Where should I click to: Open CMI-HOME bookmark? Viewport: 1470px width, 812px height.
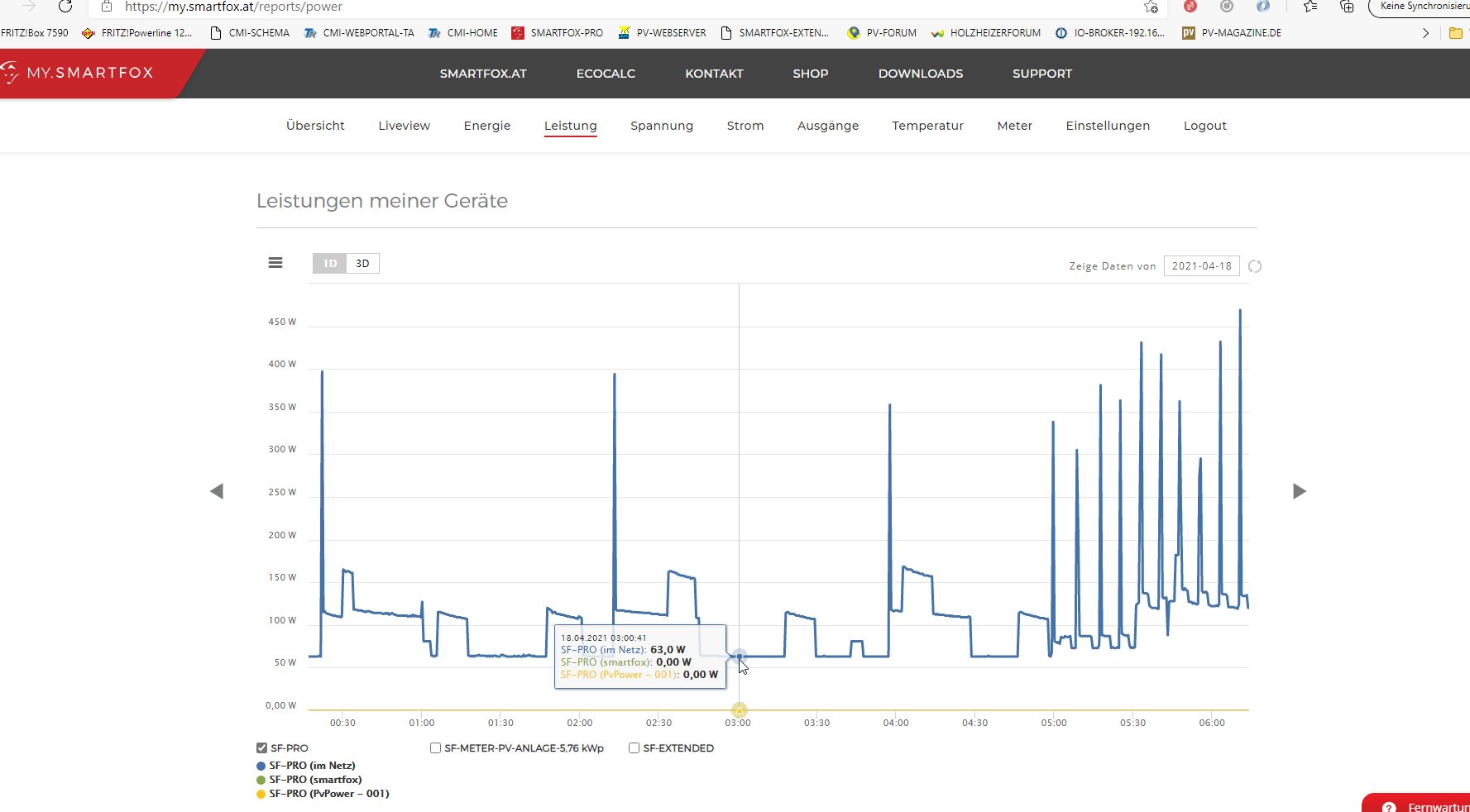tap(463, 33)
